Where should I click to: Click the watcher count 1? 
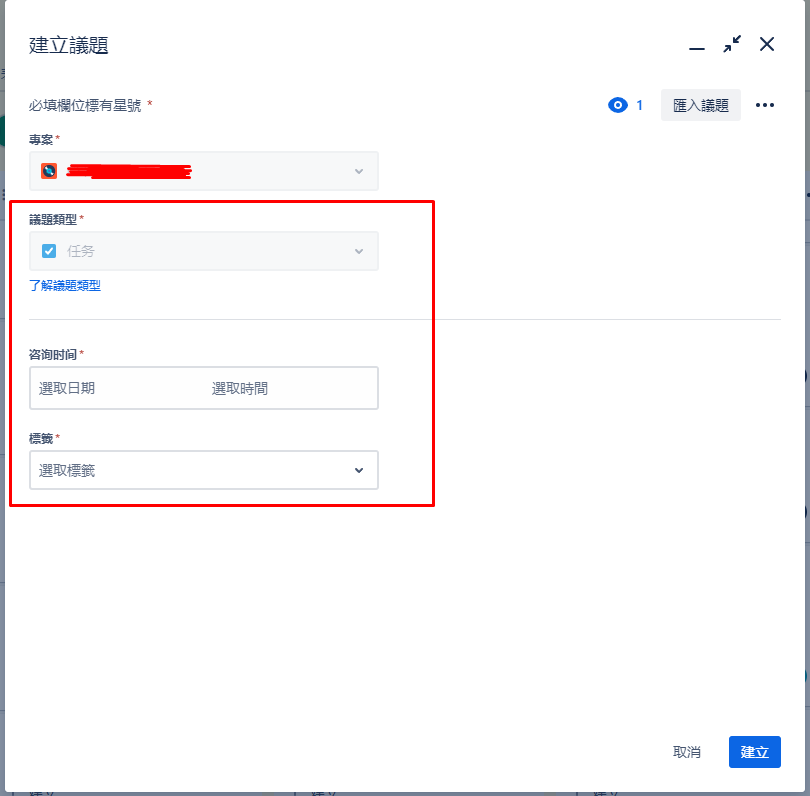(640, 105)
